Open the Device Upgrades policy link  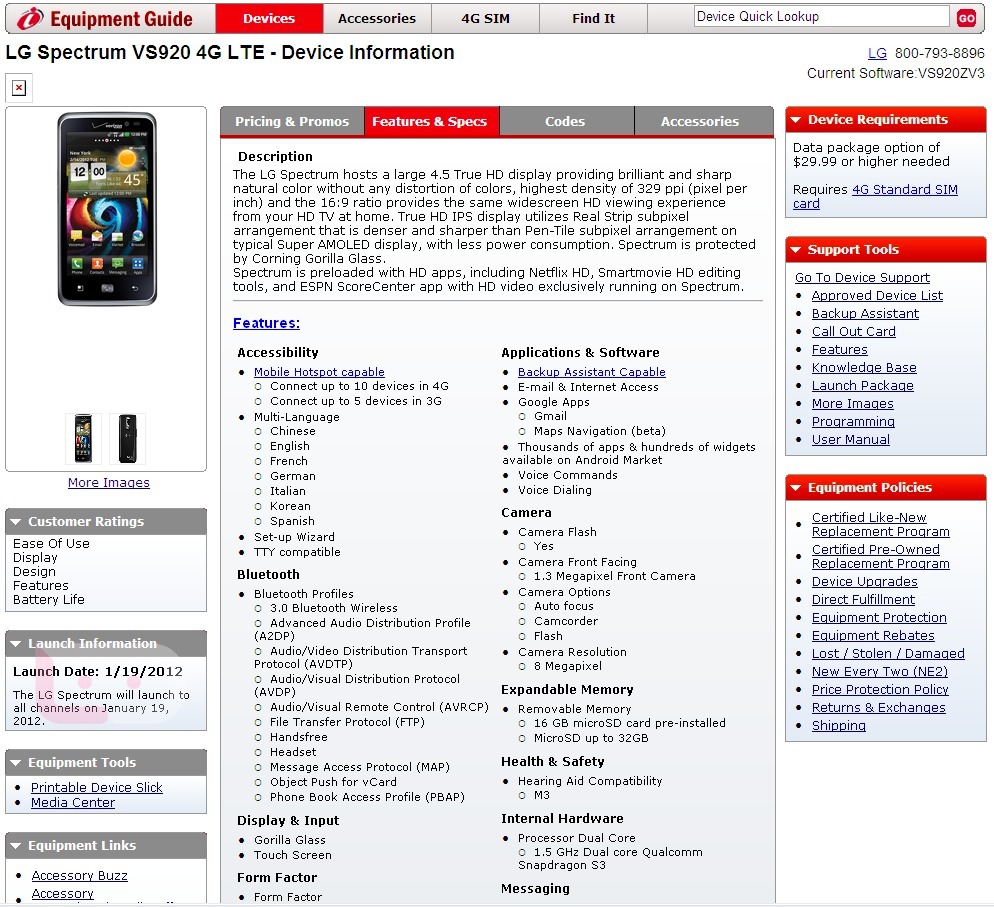click(x=865, y=582)
